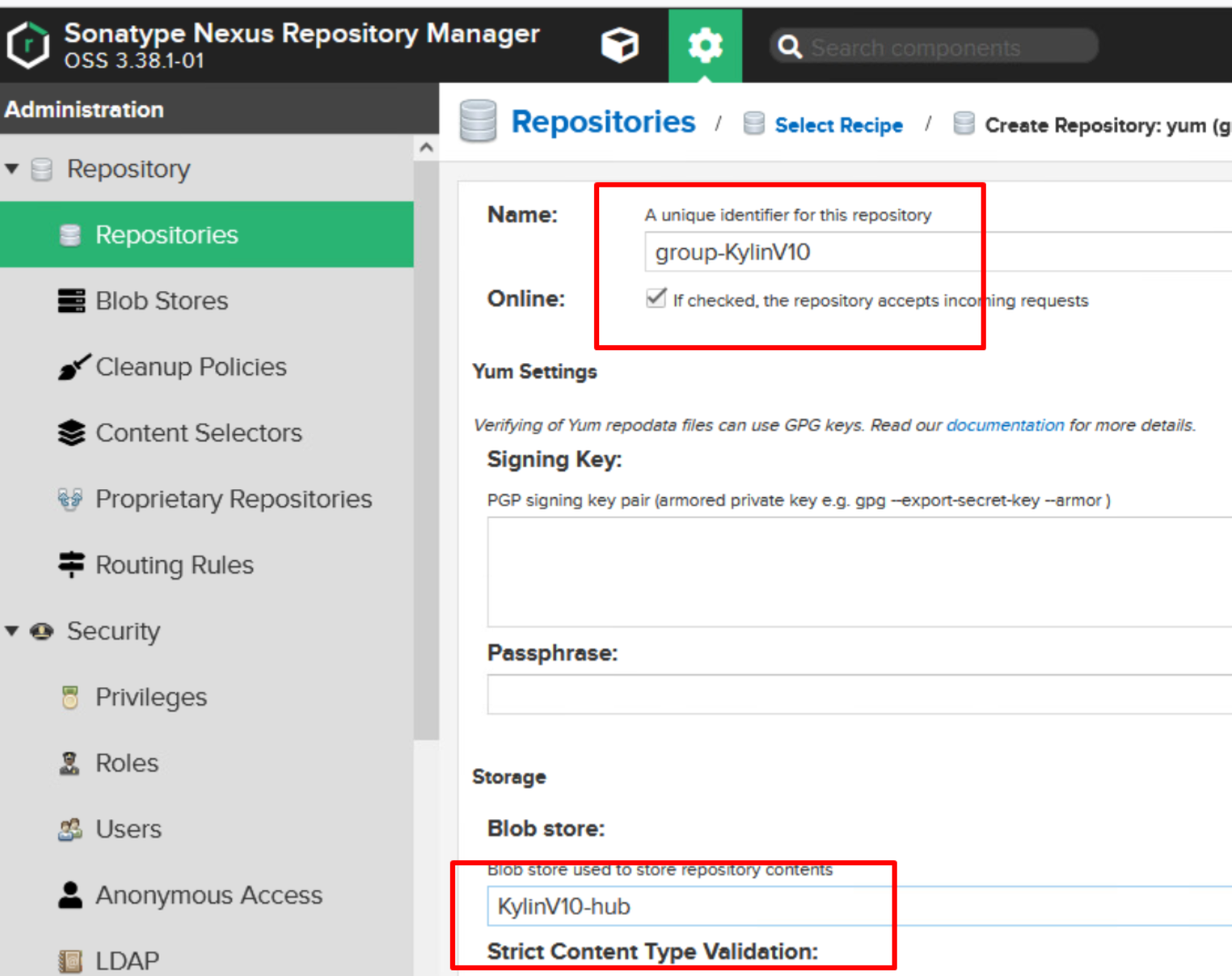Click the Roles person icon
1232x976 pixels.
pyautogui.click(x=70, y=763)
